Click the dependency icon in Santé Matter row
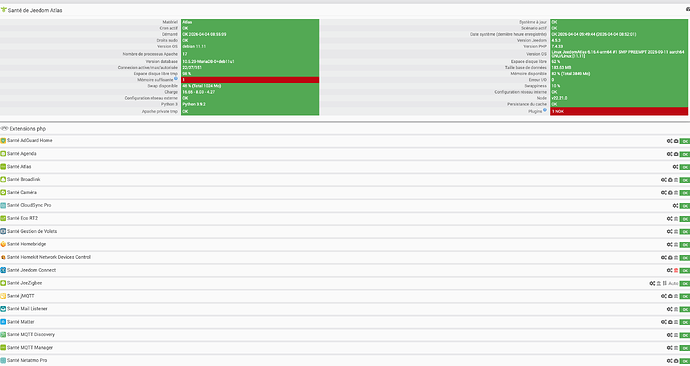The image size is (690, 366). (670, 322)
